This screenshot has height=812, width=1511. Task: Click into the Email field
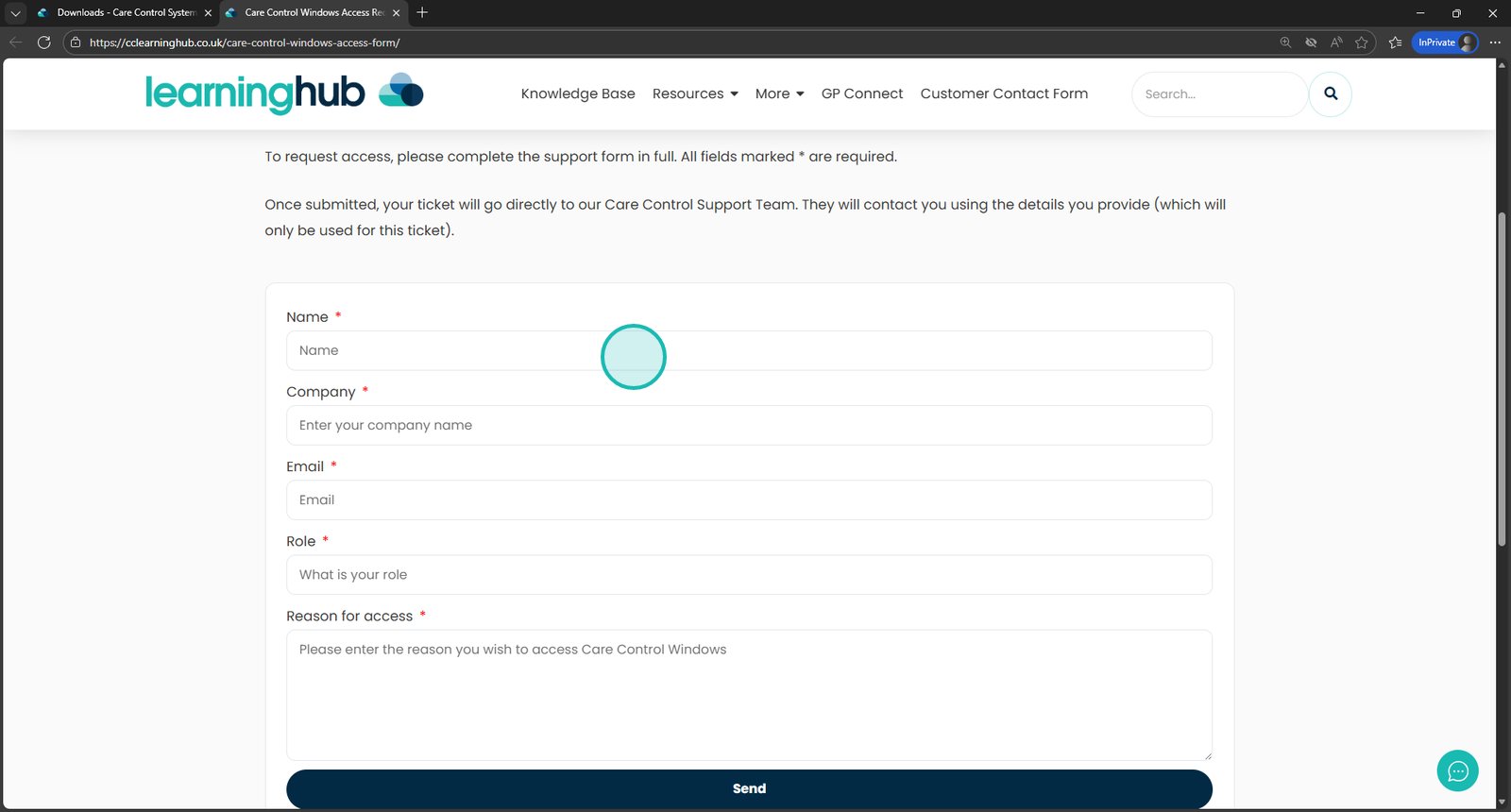(x=749, y=499)
